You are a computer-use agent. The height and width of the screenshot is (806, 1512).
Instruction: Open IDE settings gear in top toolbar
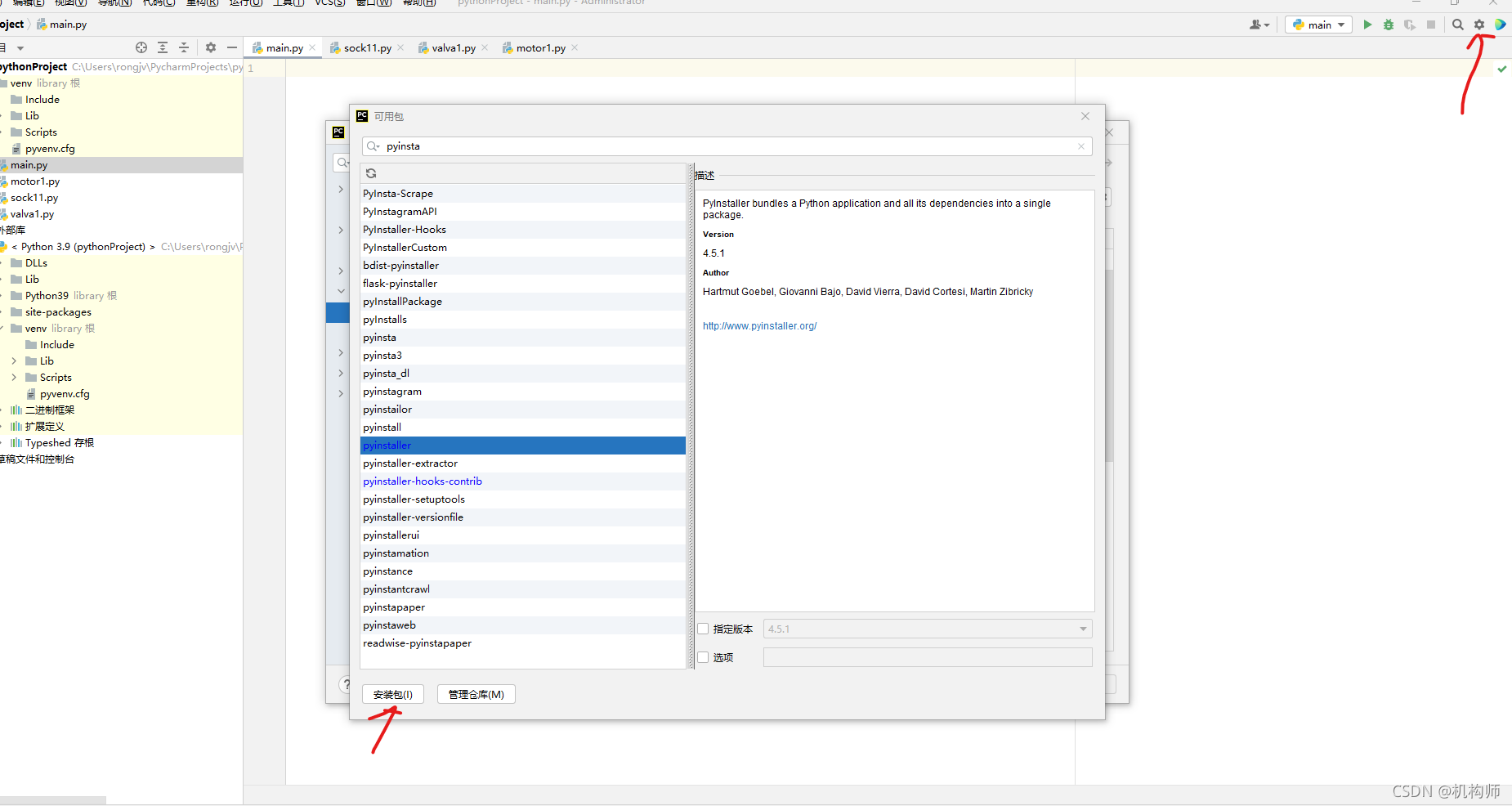[x=1479, y=25]
